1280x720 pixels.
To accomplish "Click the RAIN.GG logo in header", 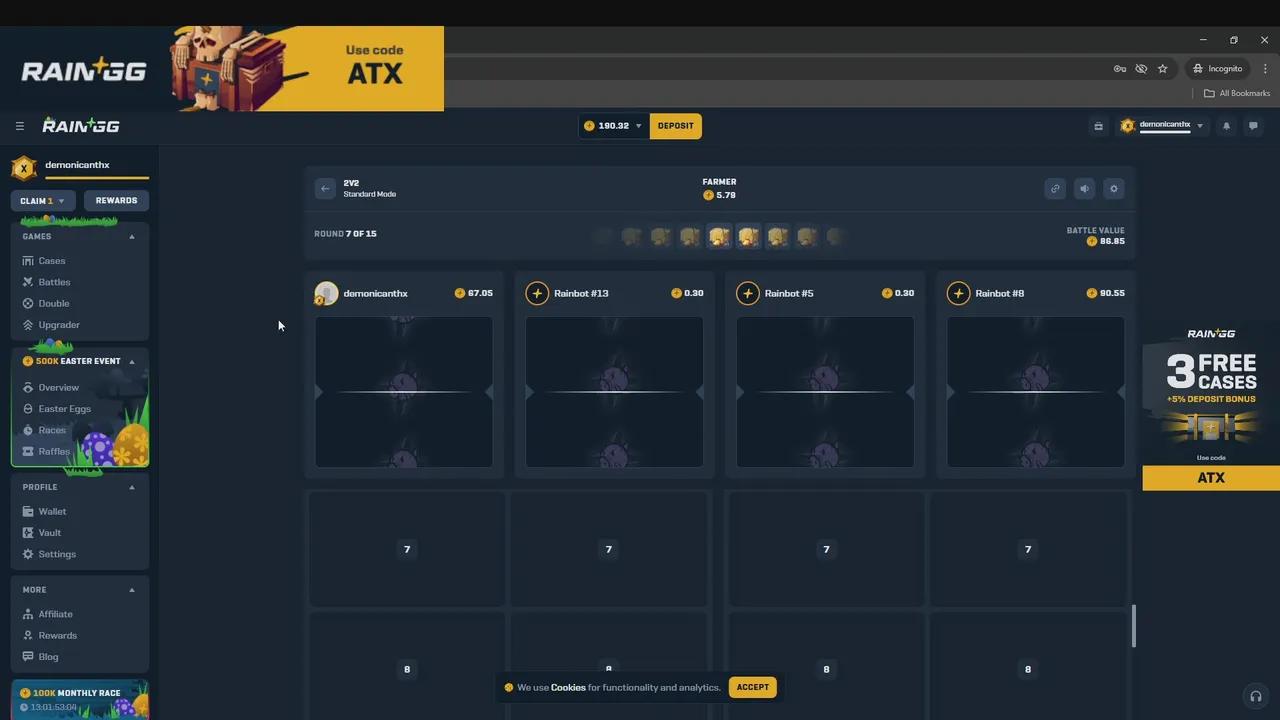I will (81, 126).
